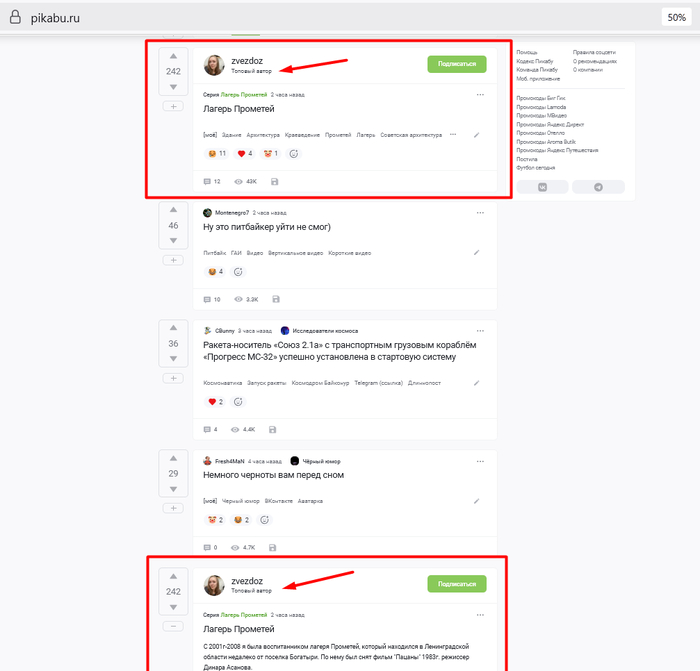This screenshot has width=700, height=671.
Task: Click the padlock icon beside pikabu.ru
Action: pos(15,17)
